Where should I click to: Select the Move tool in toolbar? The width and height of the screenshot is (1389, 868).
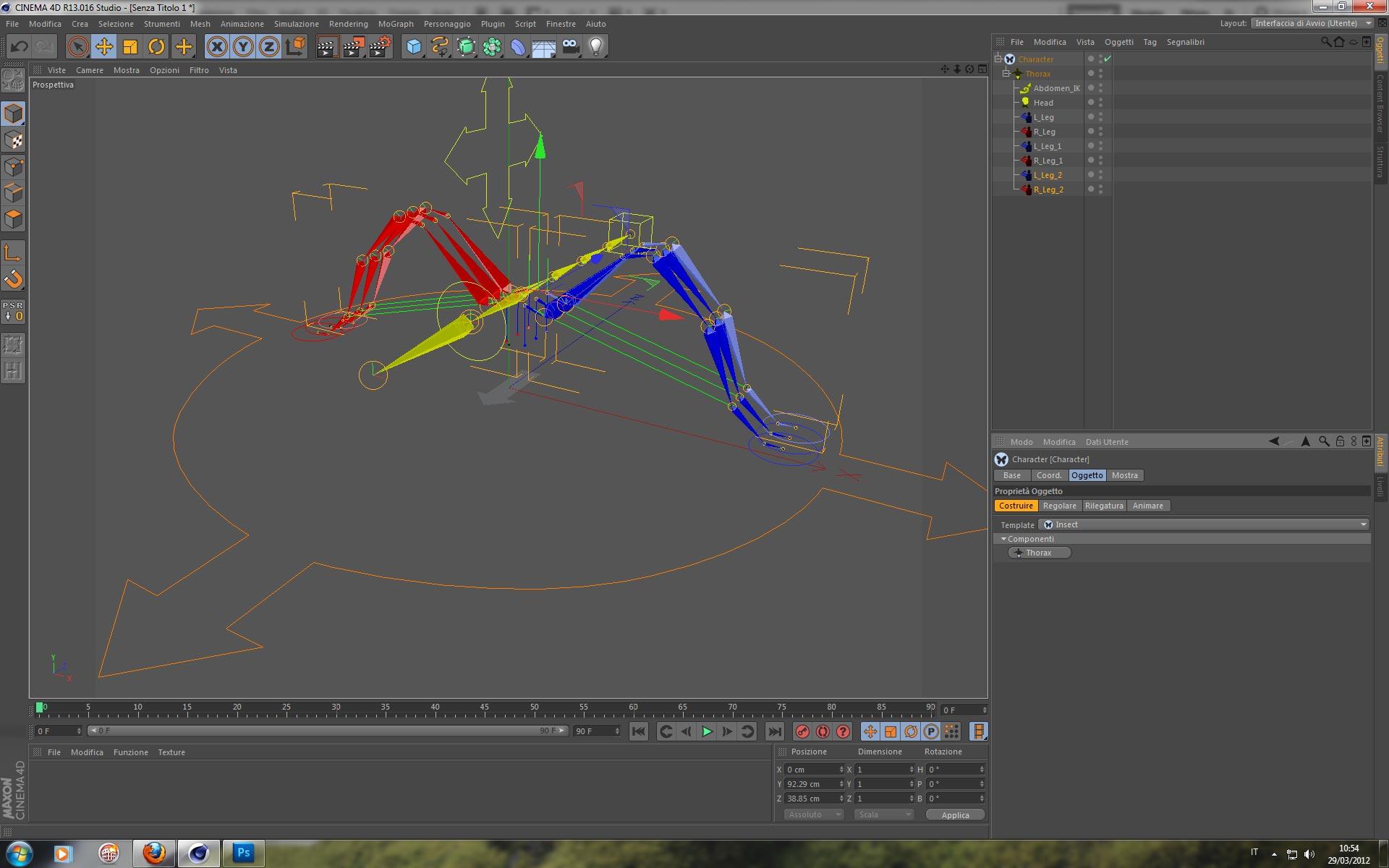(x=104, y=47)
